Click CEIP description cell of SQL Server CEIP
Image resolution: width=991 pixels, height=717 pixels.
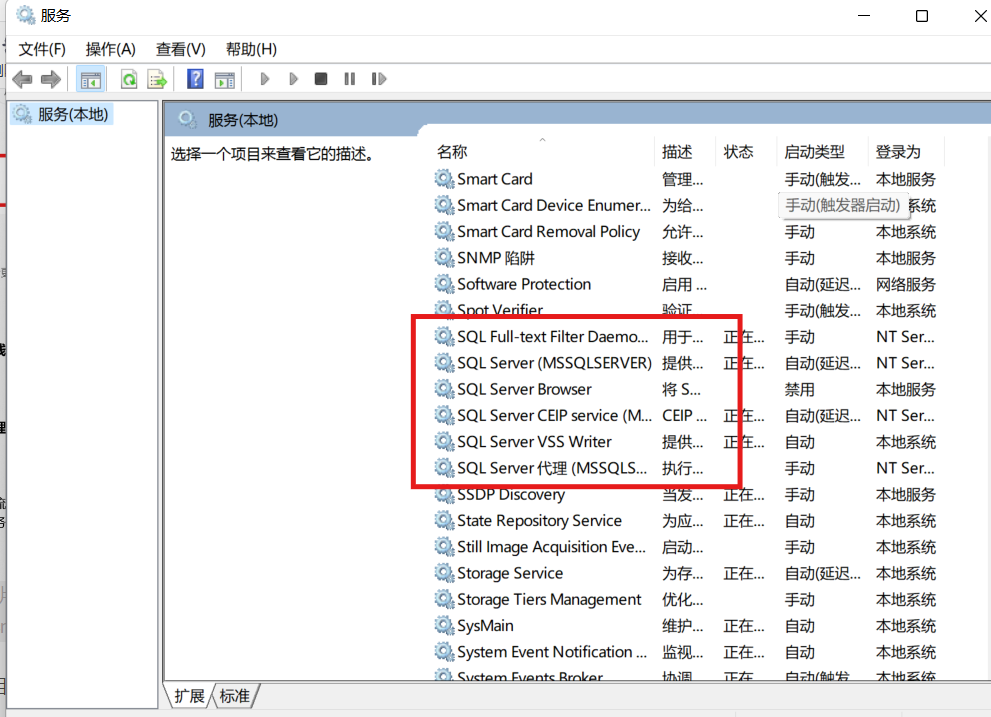click(684, 415)
